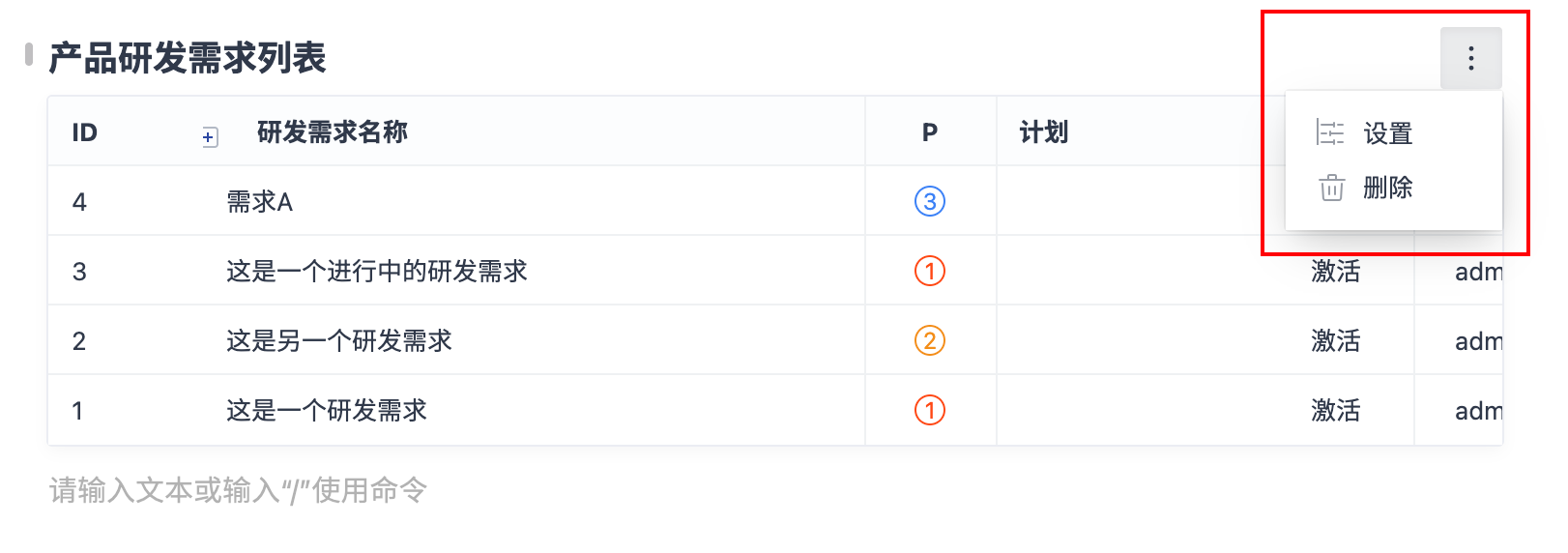
Task: Click priority 1 badge on requirement 3
Action: tap(929, 271)
